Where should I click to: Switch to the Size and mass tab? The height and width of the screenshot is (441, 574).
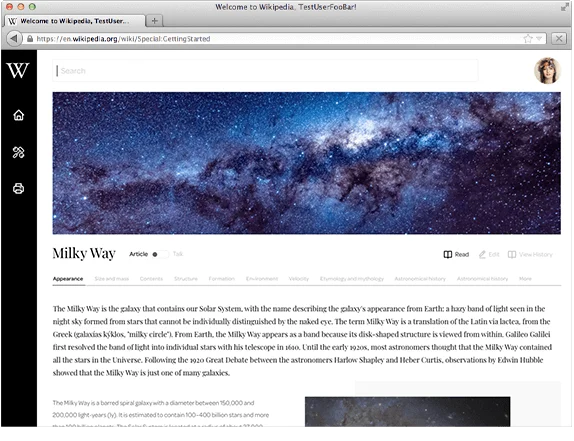click(112, 279)
